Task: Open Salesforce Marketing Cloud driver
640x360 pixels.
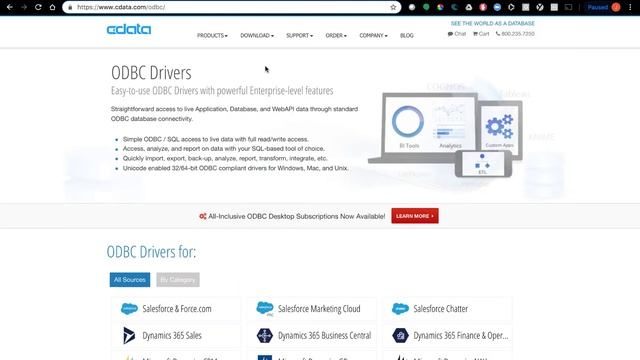Action: click(x=312, y=309)
